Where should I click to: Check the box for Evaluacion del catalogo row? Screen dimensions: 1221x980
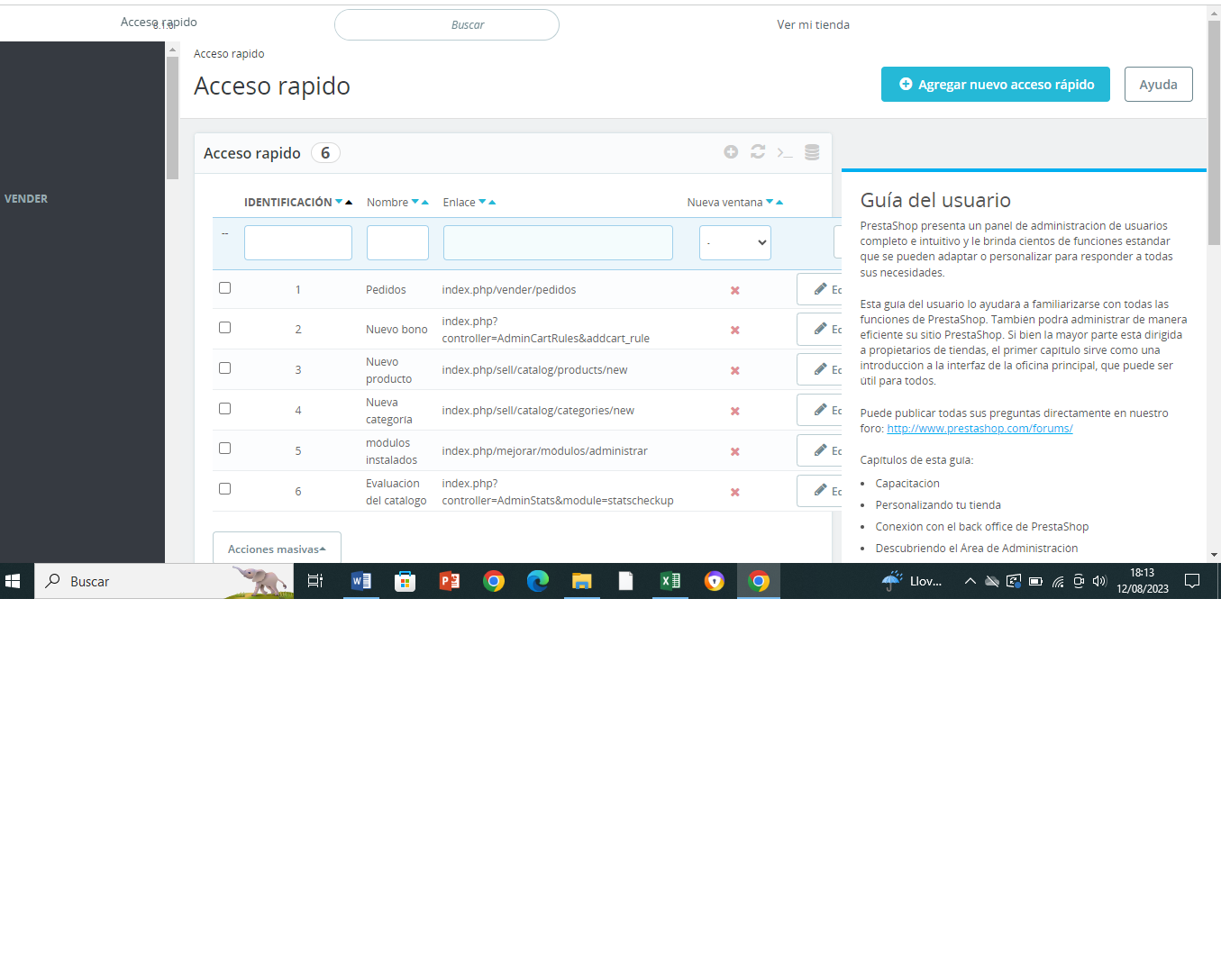225,489
